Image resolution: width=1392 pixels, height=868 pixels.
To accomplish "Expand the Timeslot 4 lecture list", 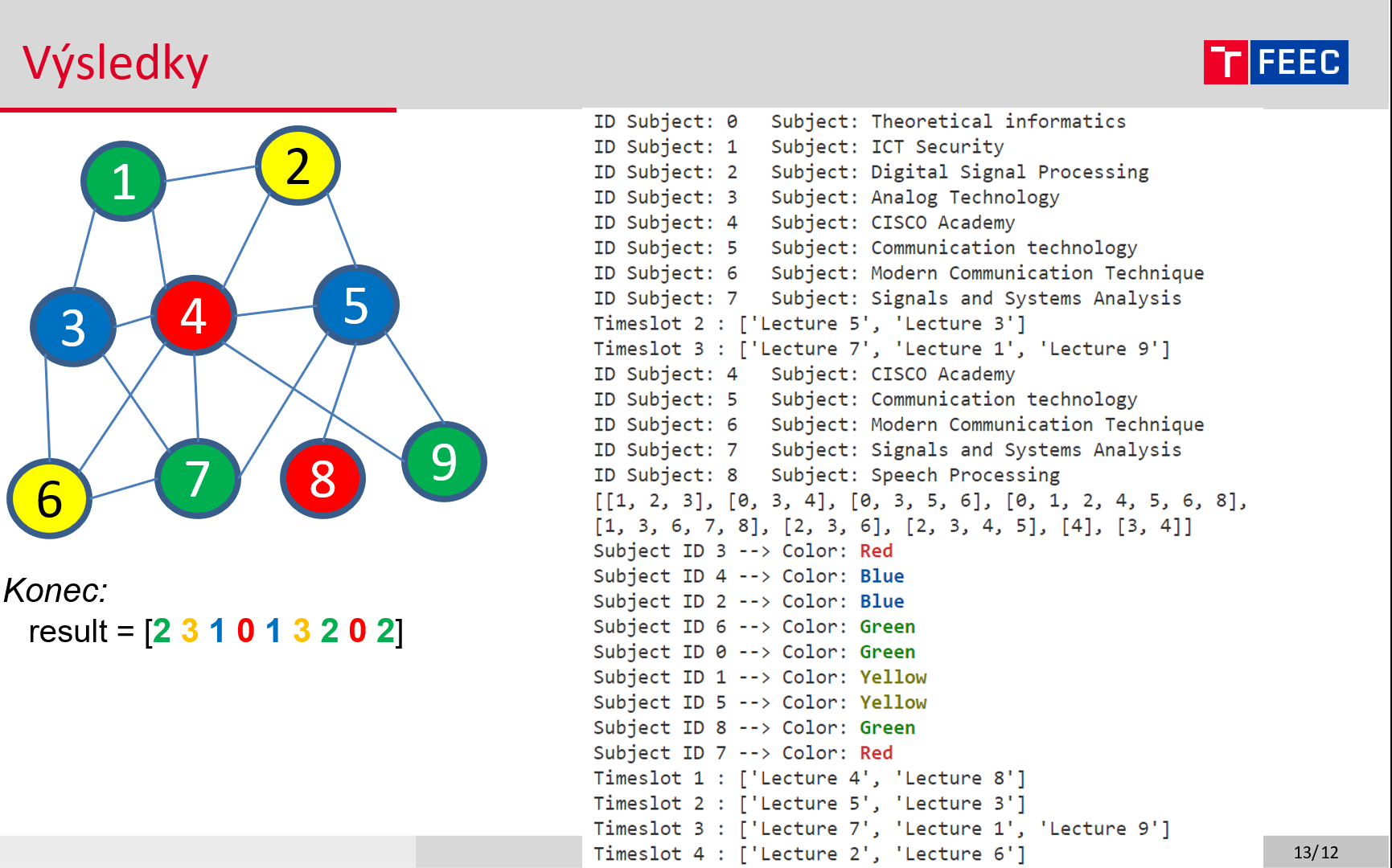I will click(x=808, y=854).
